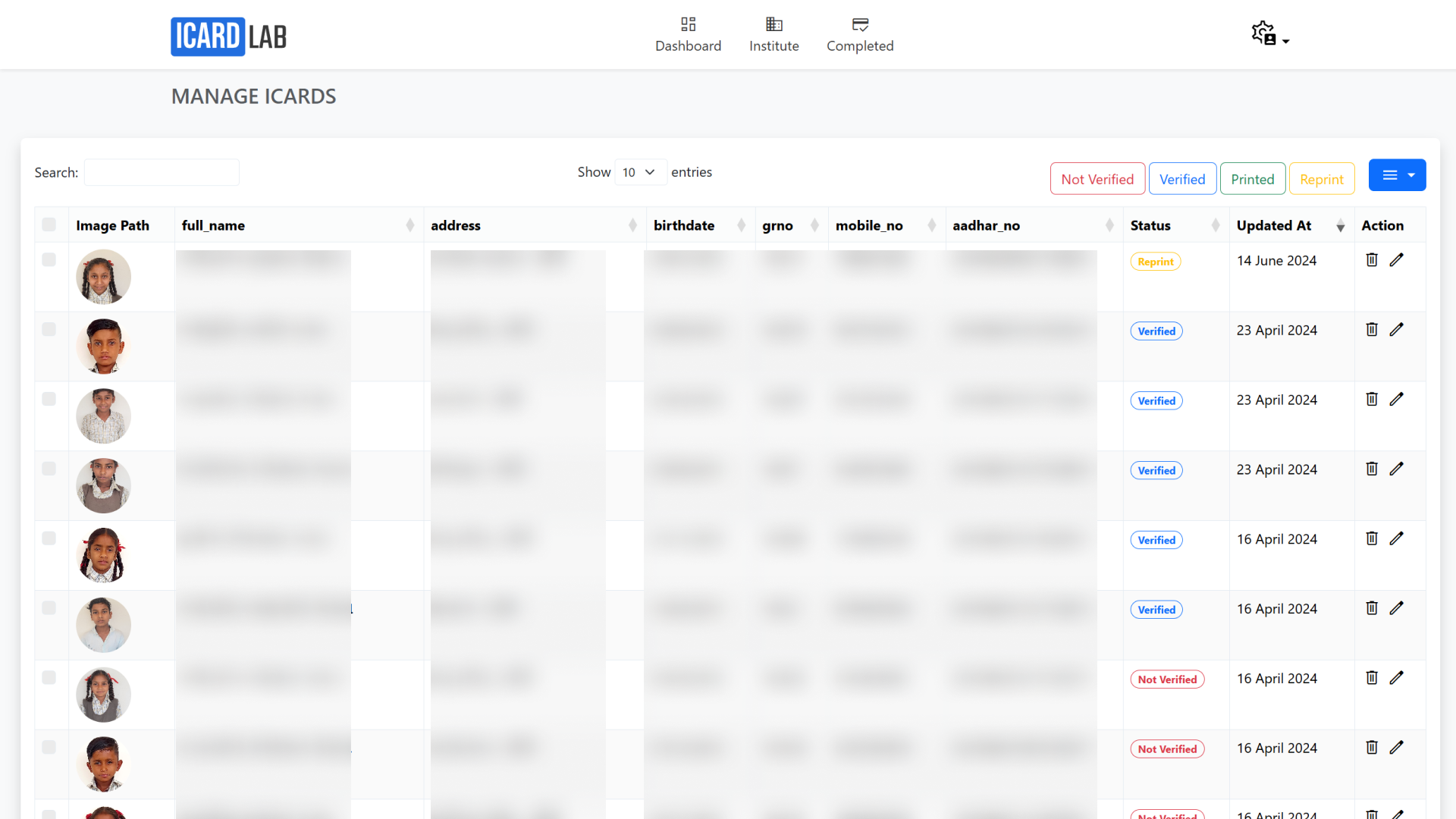Check the first 16 April 2024 row box

tap(49, 539)
